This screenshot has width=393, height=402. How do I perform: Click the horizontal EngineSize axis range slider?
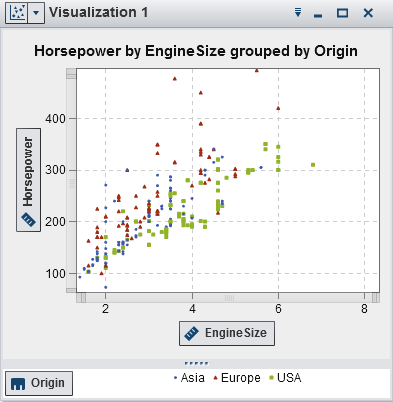pyautogui.click(x=228, y=298)
